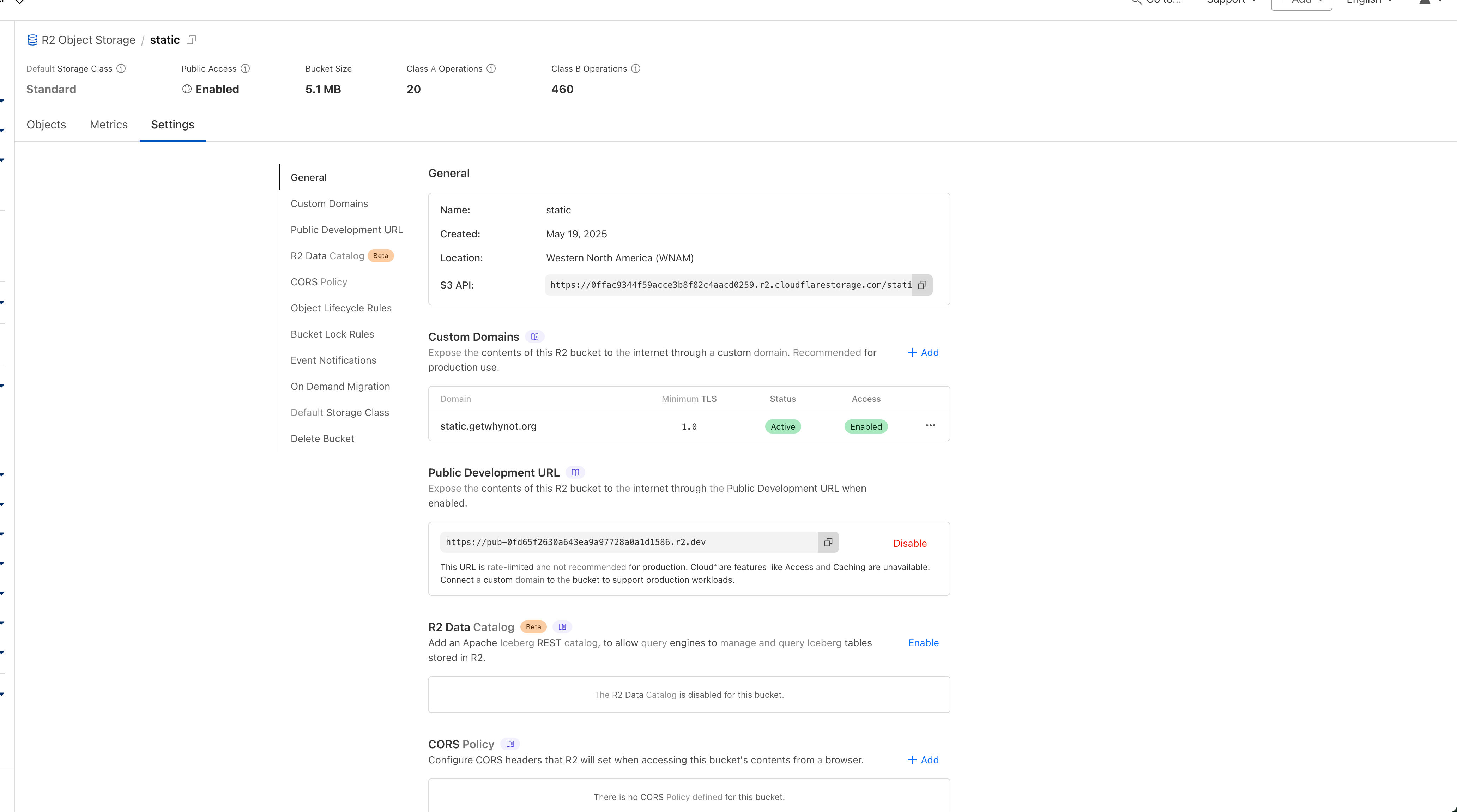The width and height of the screenshot is (1457, 812).
Task: Jump to Delete Bucket section
Action: [x=322, y=439]
